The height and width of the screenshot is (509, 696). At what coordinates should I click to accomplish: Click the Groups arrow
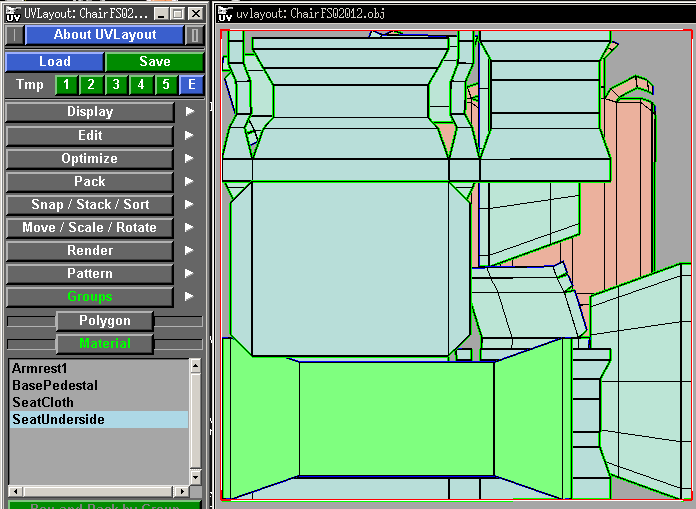(x=190, y=296)
